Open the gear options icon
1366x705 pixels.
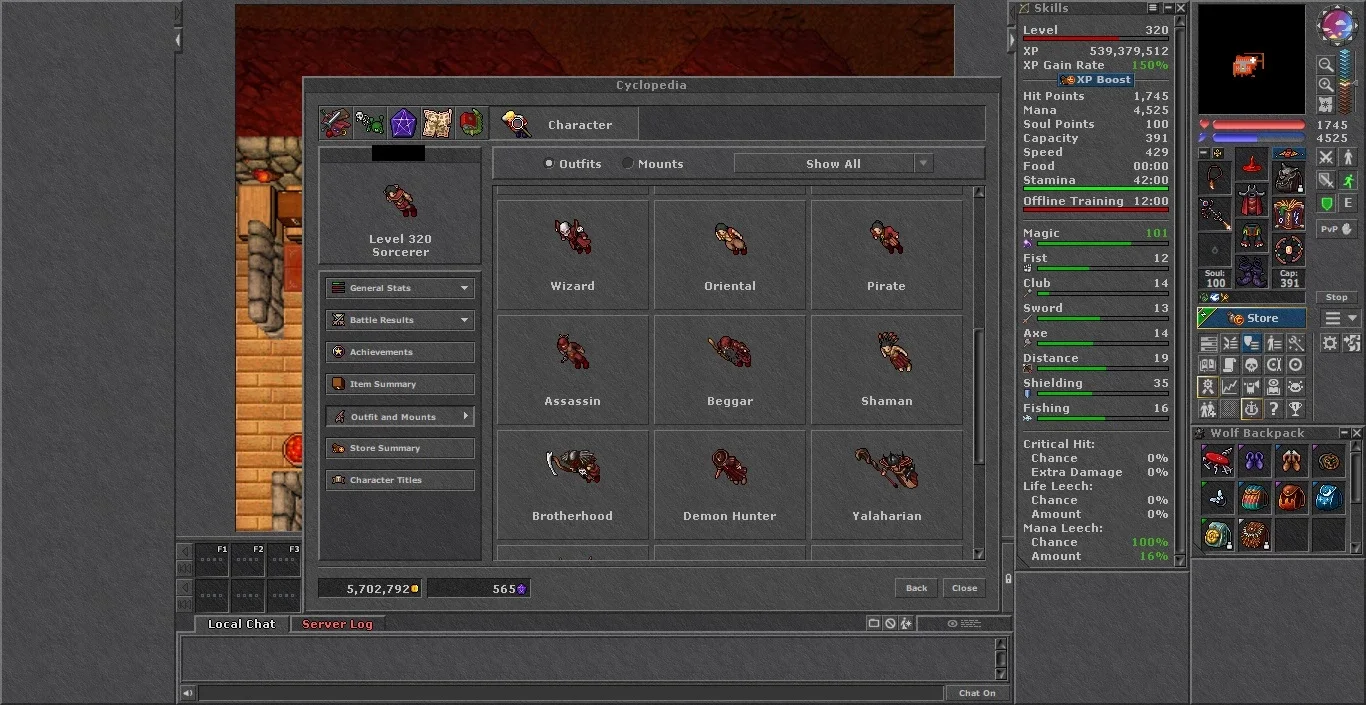click(x=1329, y=343)
